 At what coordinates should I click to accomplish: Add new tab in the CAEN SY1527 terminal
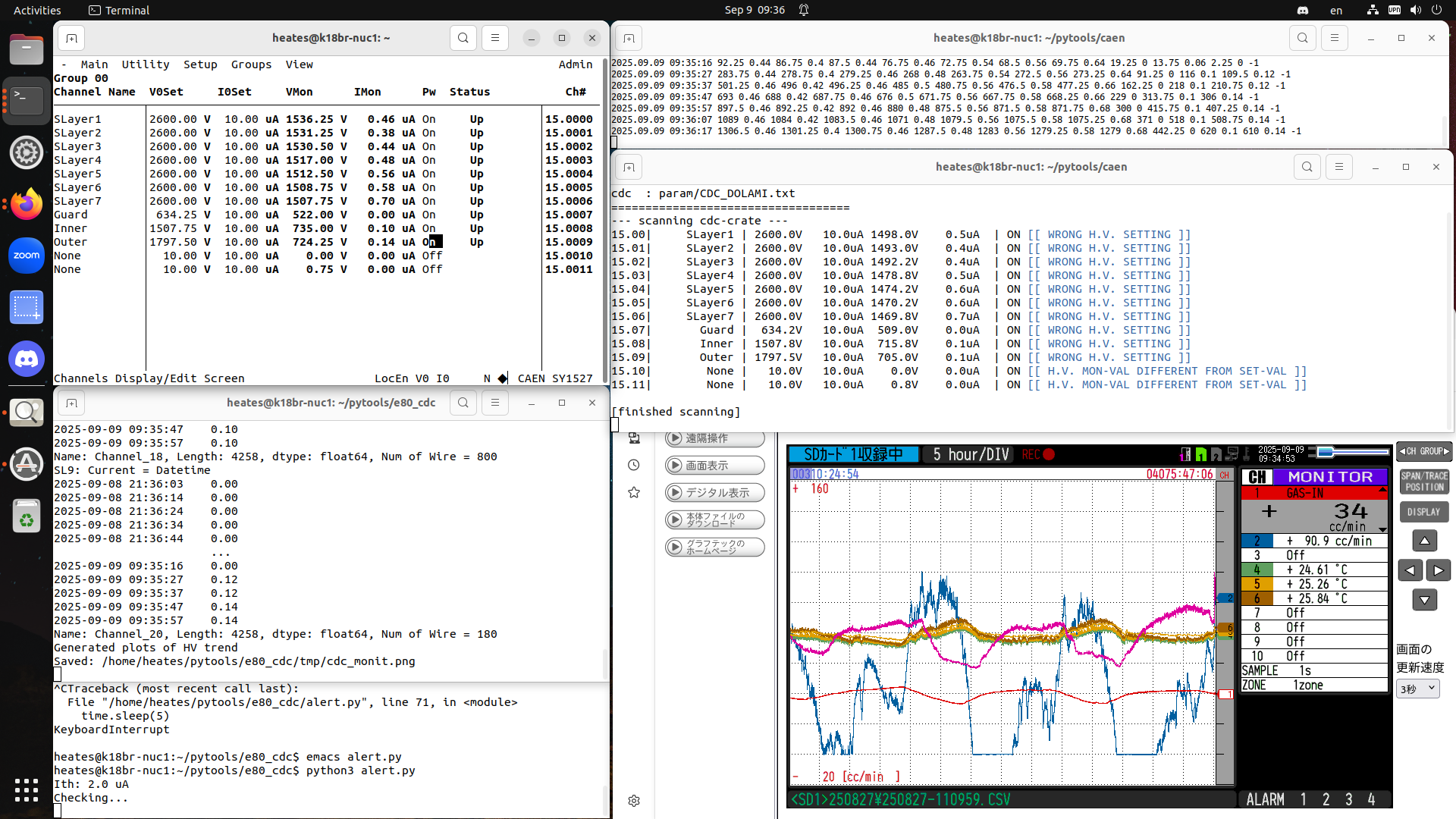coord(71,38)
